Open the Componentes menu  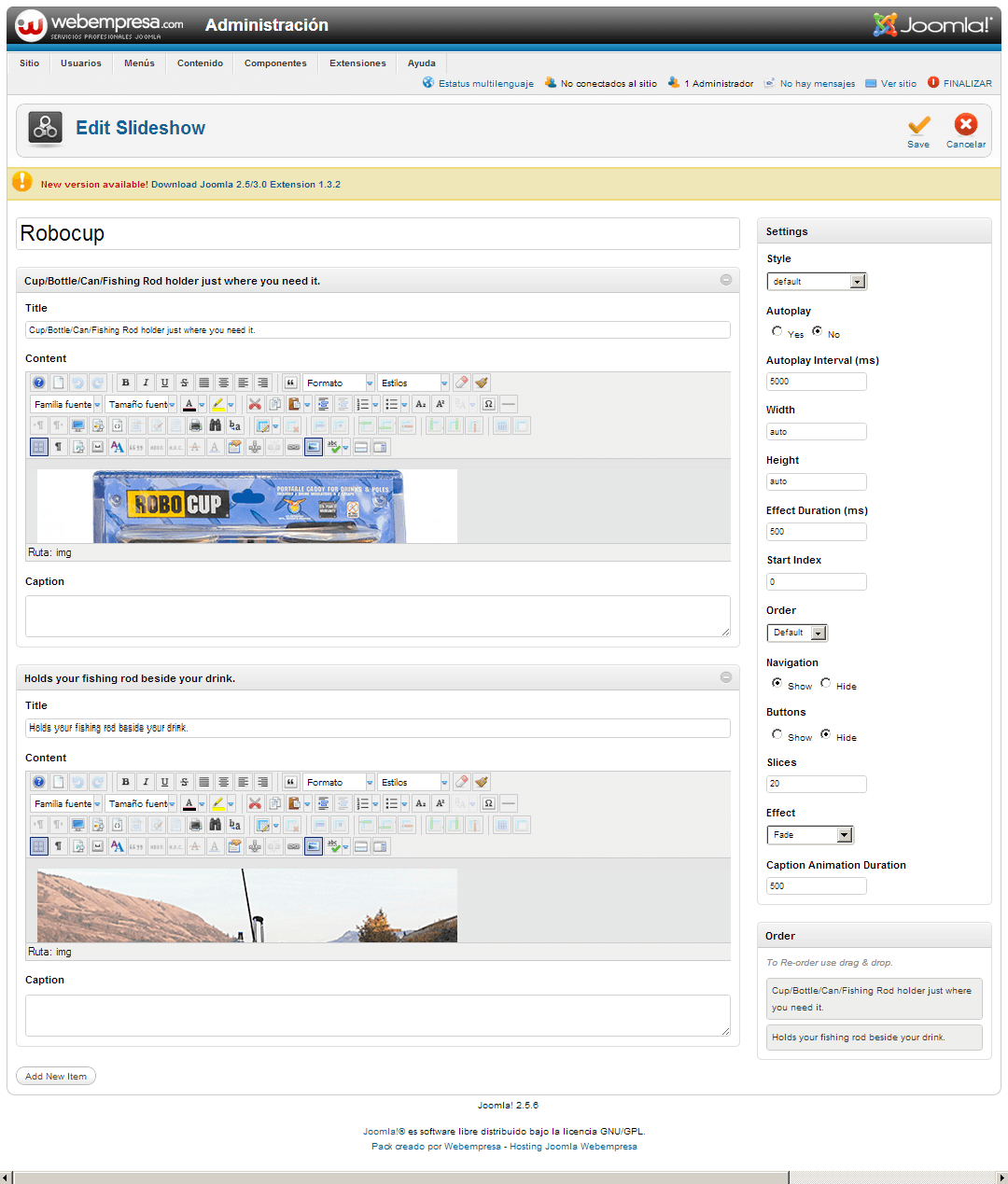pos(275,63)
